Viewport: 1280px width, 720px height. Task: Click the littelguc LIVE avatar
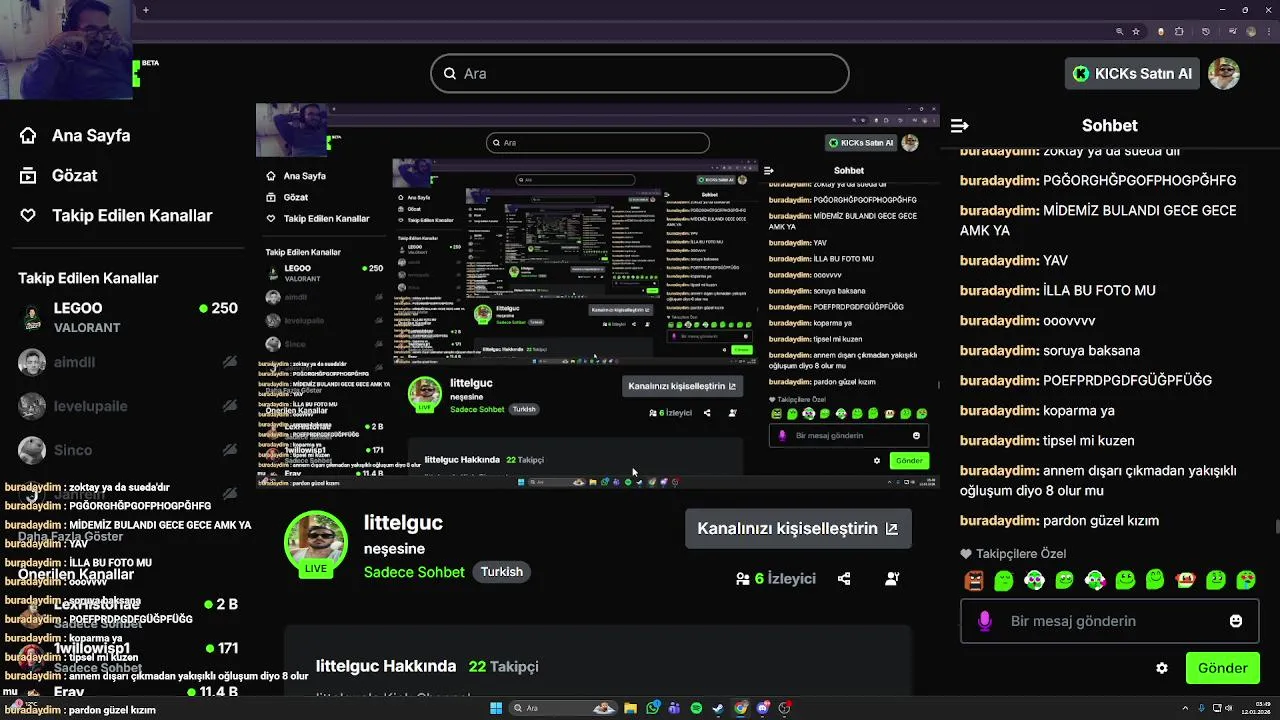pos(316,544)
